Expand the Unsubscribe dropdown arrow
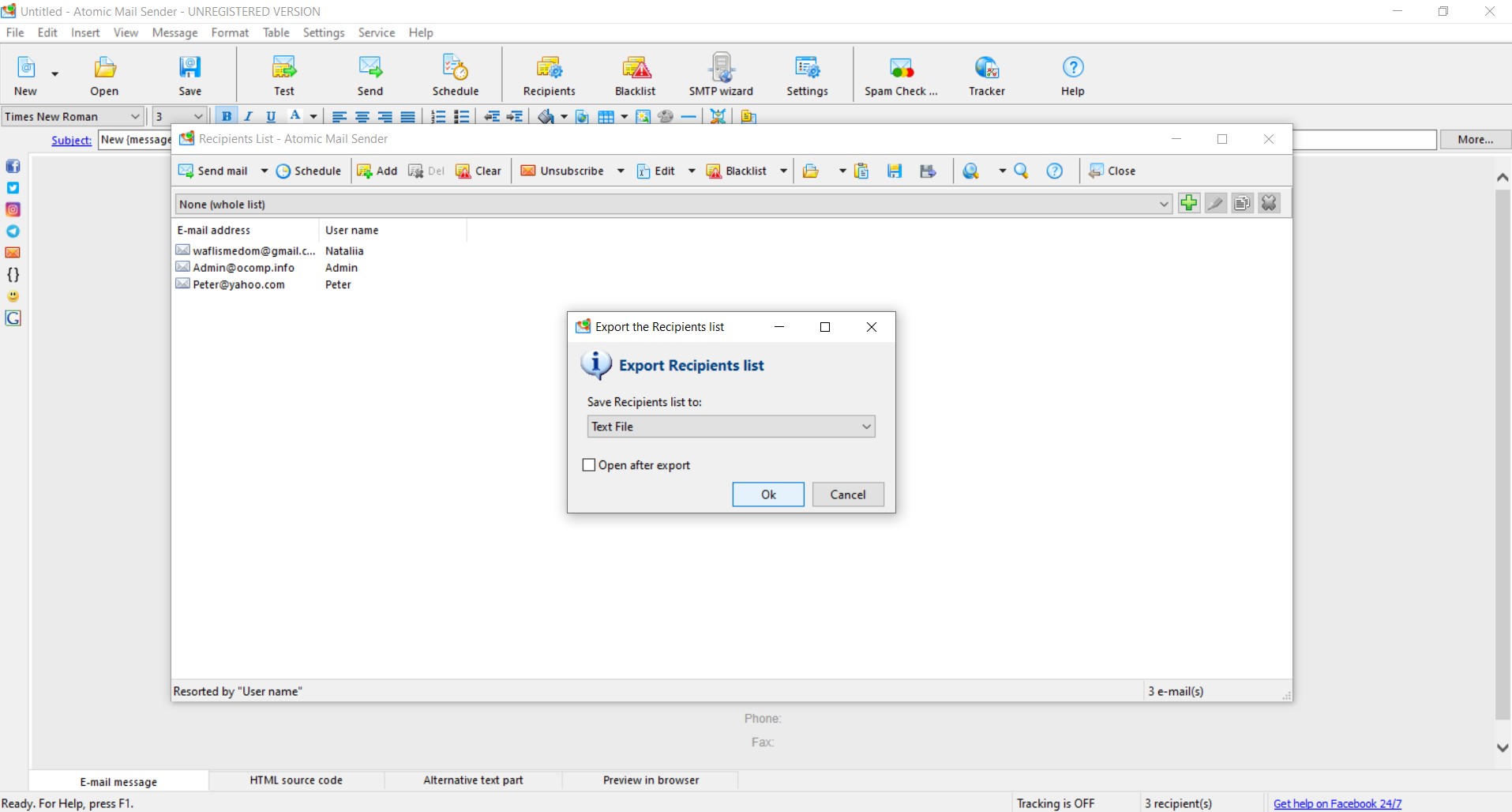Viewport: 1512px width, 812px height. (621, 171)
